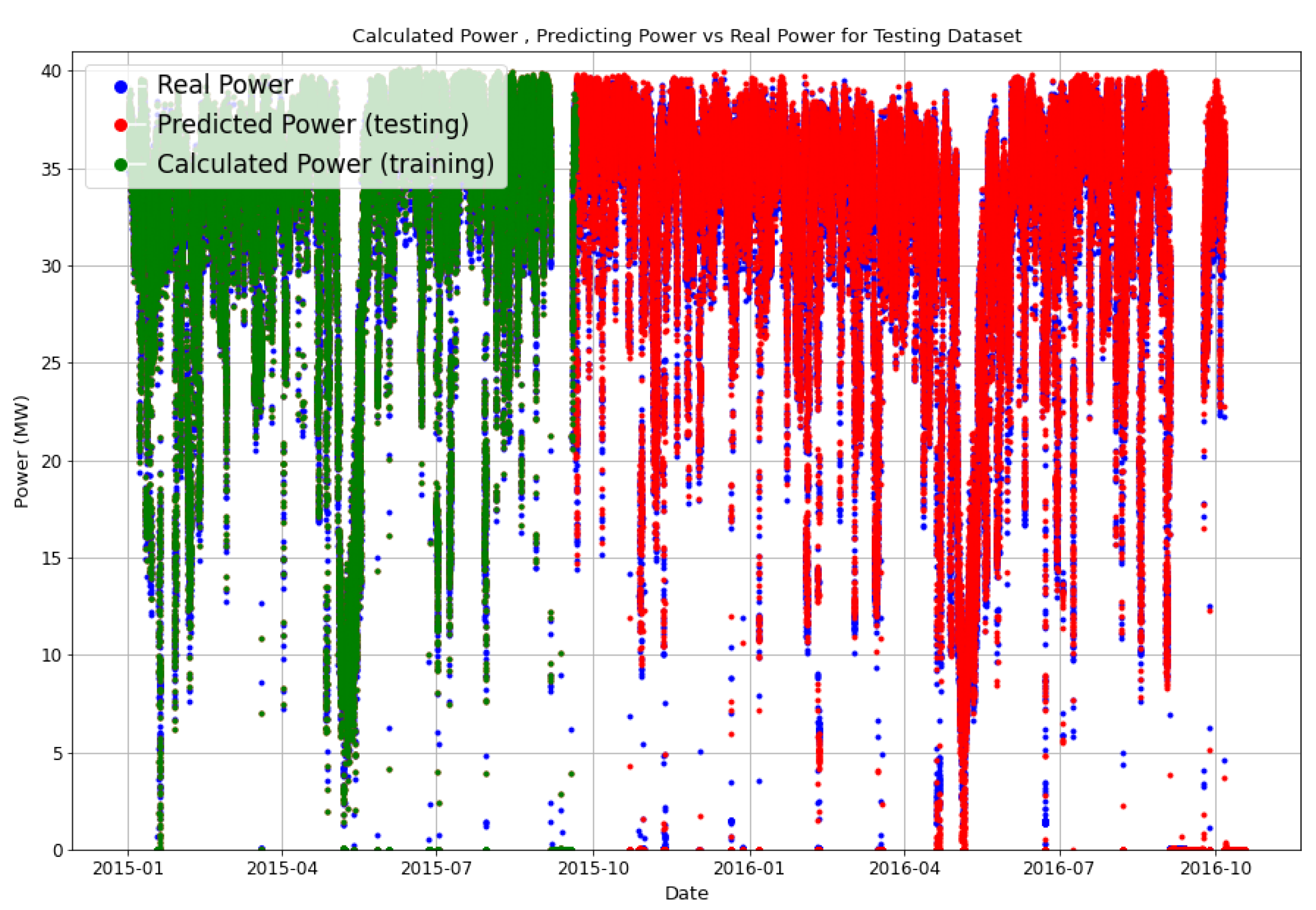Select the 'Real Power' legend label
The height and width of the screenshot is (910, 1316).
[x=225, y=85]
